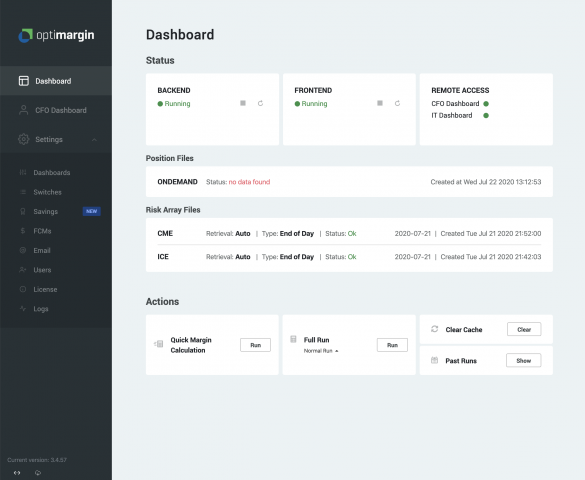Click the Clear Cache refresh icon
Image resolution: width=585 pixels, height=480 pixels.
coord(435,329)
